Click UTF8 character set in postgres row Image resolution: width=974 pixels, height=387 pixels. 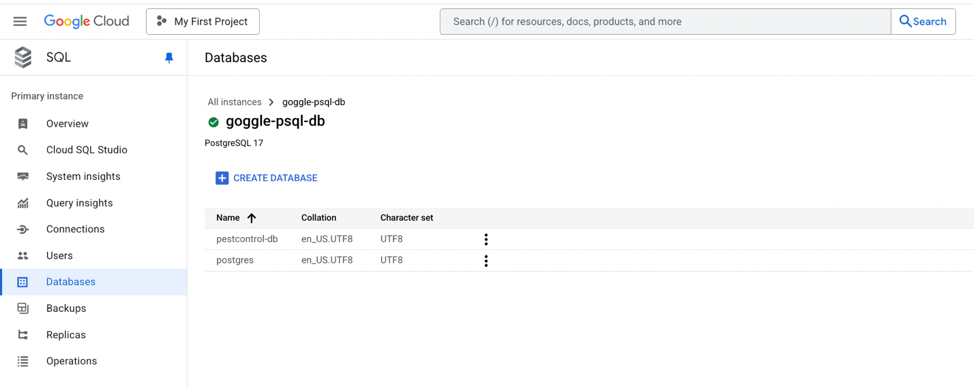pyautogui.click(x=391, y=260)
